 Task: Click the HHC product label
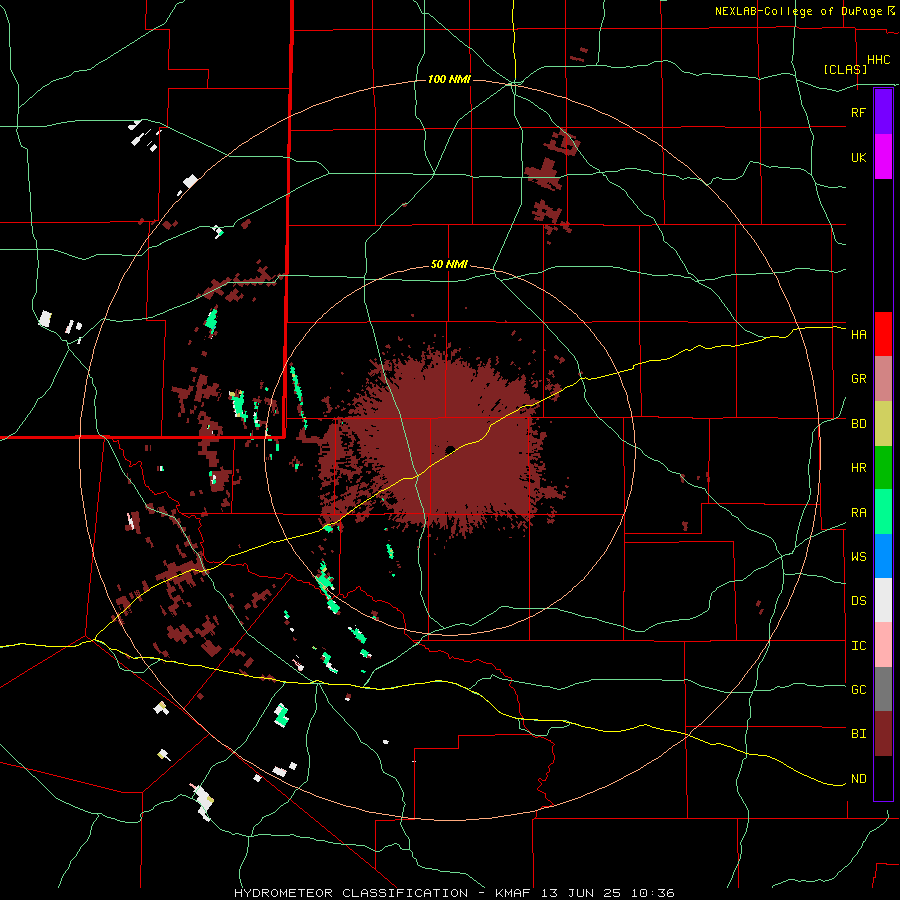click(x=879, y=60)
